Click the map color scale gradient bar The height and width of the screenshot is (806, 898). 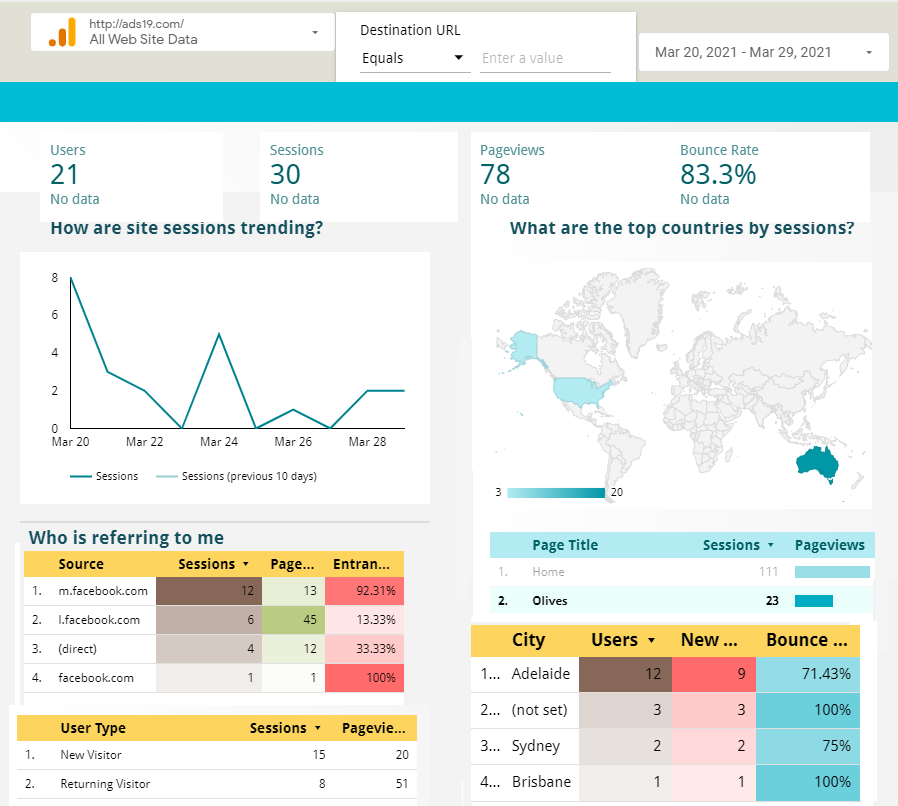(556, 492)
